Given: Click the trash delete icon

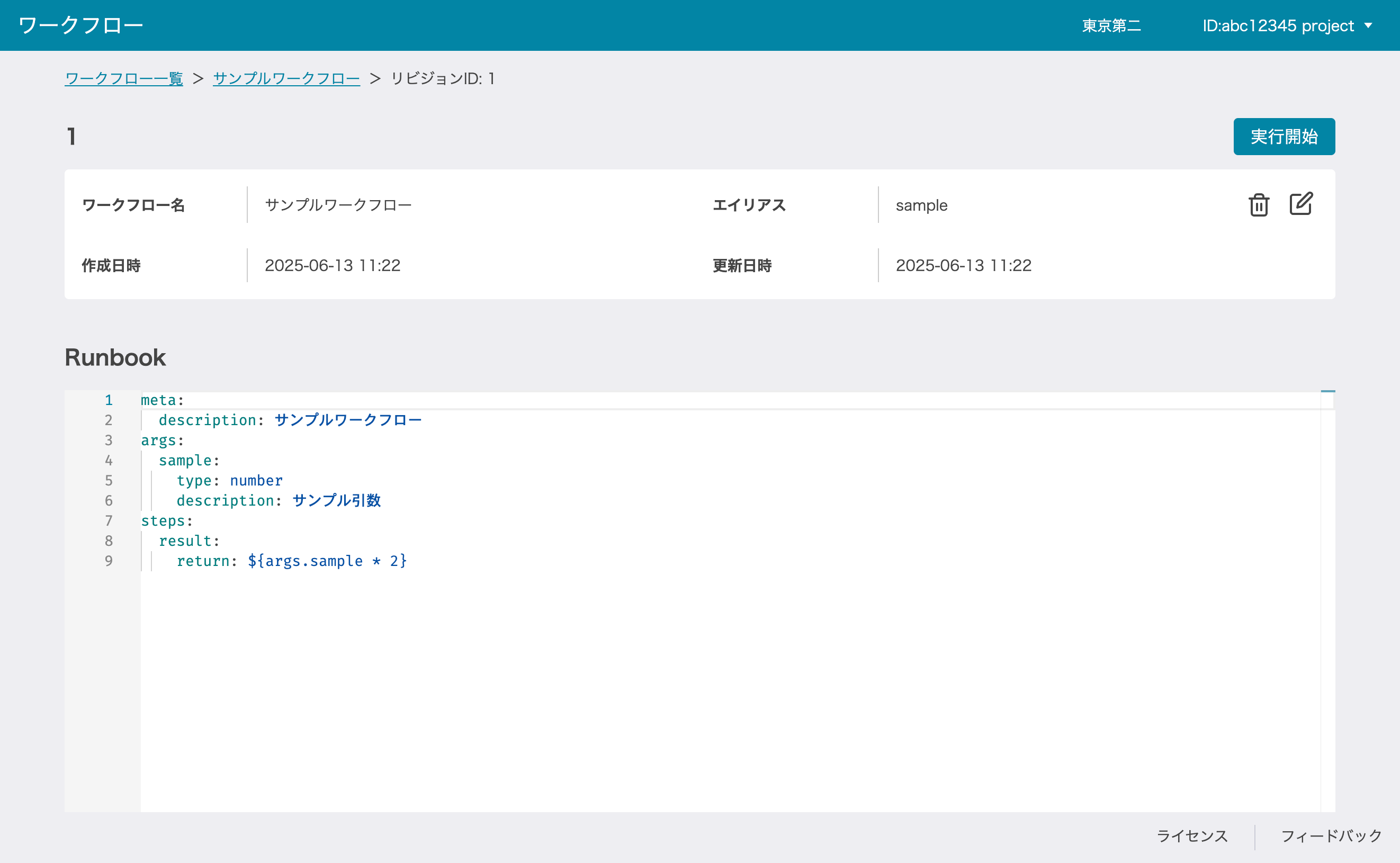Looking at the screenshot, I should [x=1259, y=205].
